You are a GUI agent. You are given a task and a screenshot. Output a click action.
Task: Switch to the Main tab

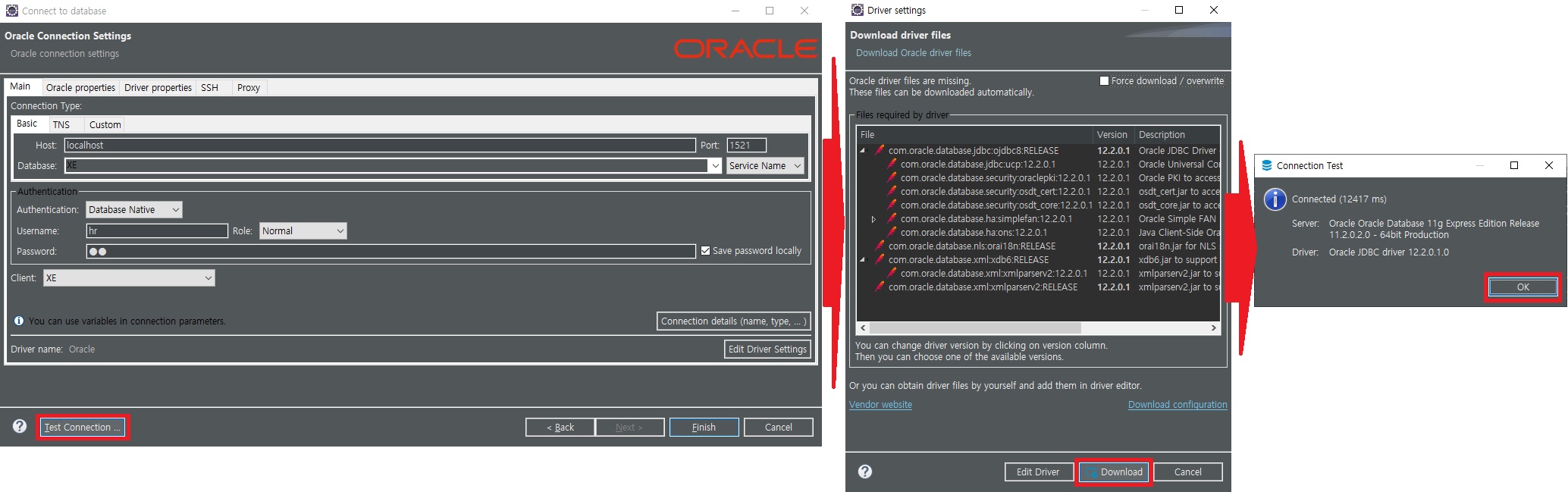click(20, 86)
